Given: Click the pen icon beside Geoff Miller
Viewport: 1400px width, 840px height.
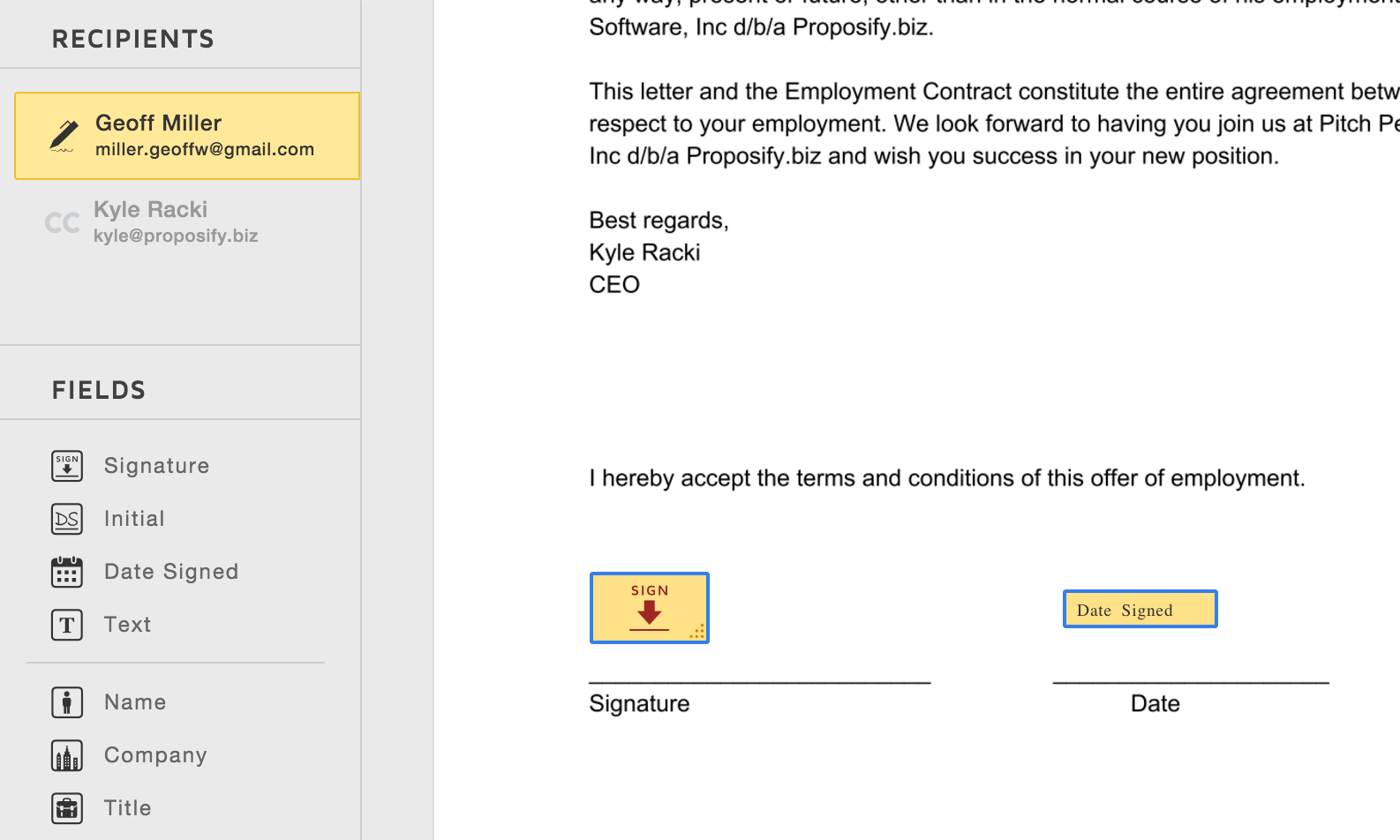Looking at the screenshot, I should pyautogui.click(x=64, y=136).
